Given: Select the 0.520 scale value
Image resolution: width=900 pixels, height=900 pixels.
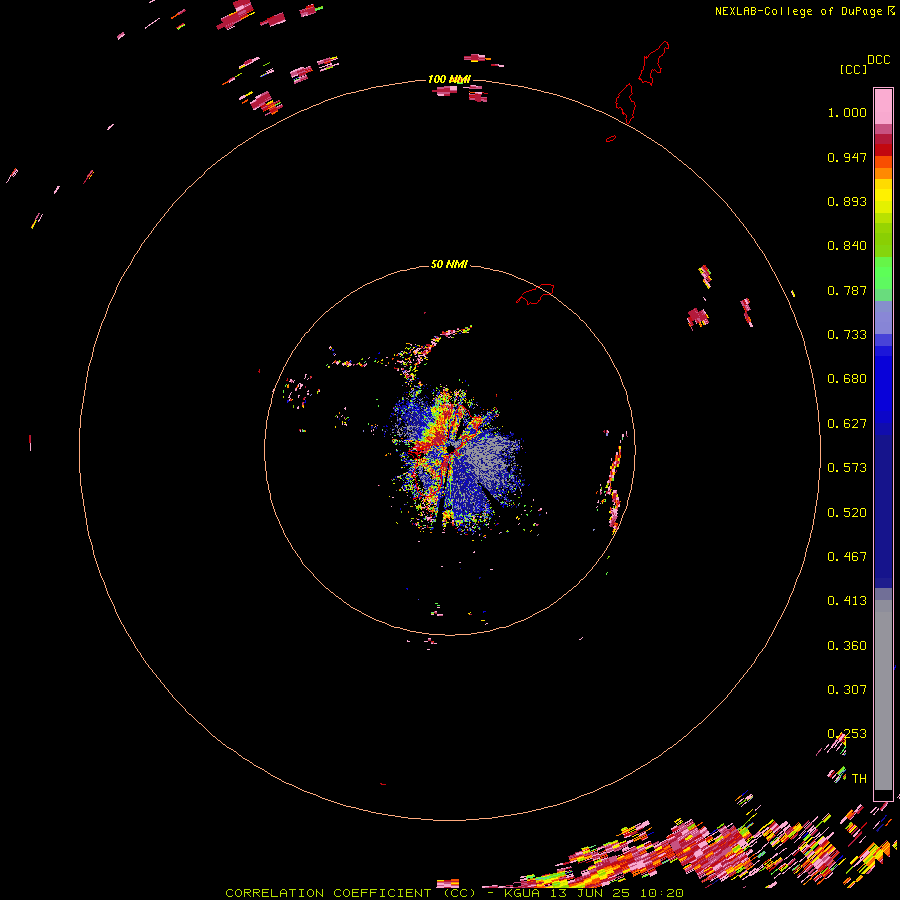Looking at the screenshot, I should (x=847, y=513).
